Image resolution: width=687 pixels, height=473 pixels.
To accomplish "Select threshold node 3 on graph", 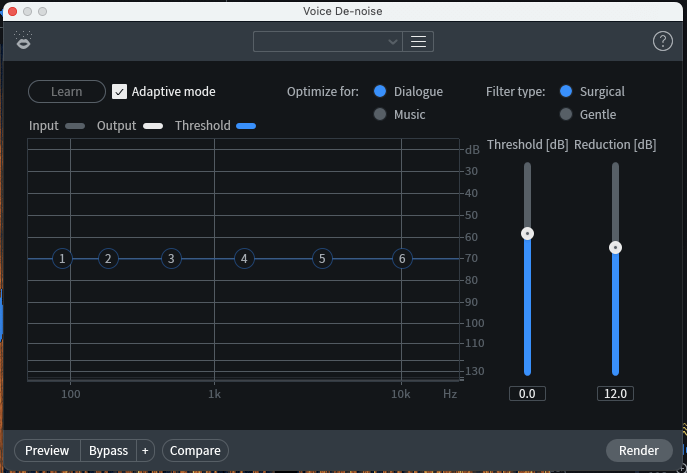I will pos(171,259).
